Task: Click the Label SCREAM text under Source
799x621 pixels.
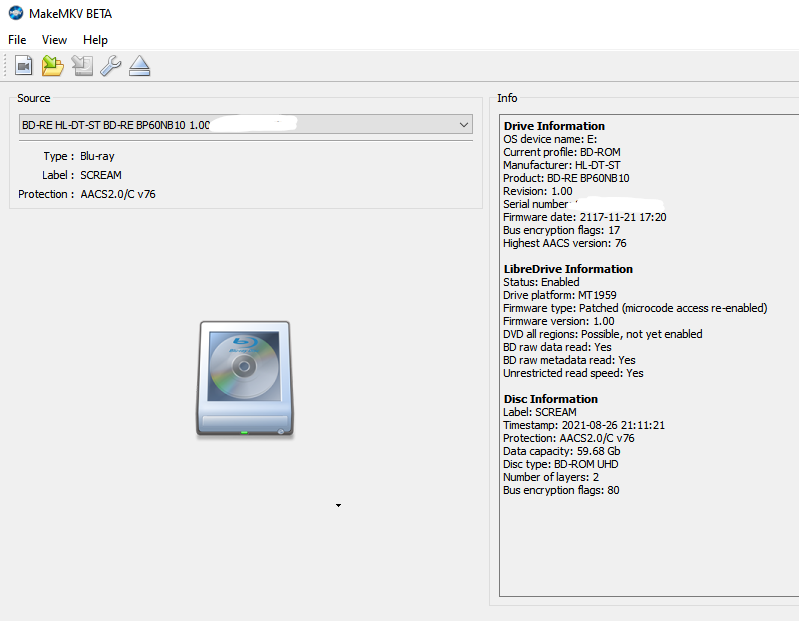Action: pos(101,175)
